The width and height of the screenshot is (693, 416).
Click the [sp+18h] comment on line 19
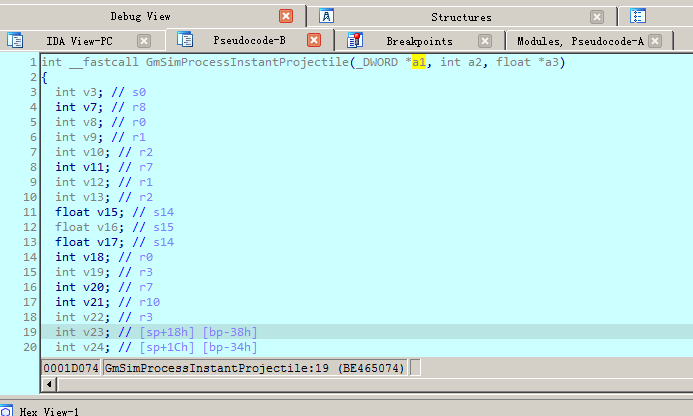[167, 332]
